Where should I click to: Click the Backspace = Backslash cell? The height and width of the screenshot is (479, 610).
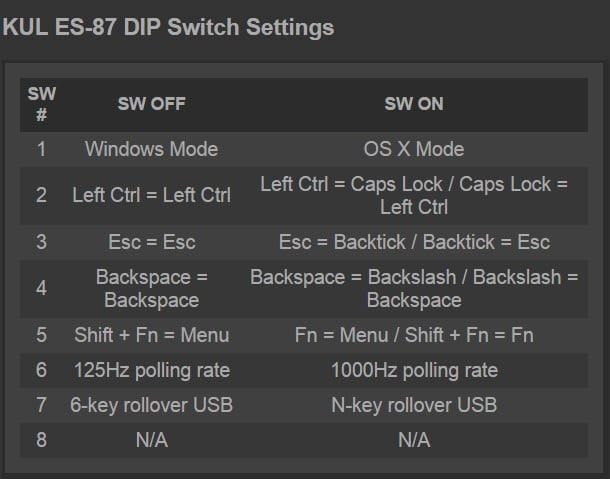pos(414,288)
